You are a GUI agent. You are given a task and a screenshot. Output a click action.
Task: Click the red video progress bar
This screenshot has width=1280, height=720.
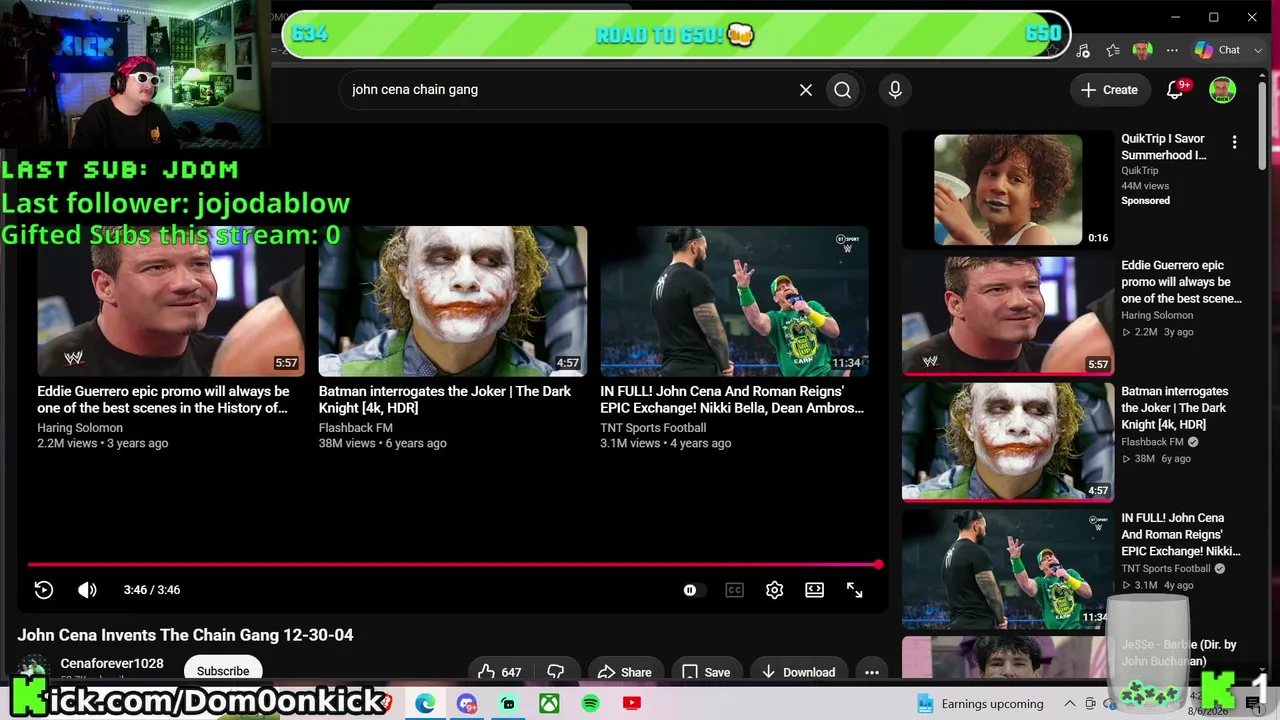pyautogui.click(x=453, y=565)
